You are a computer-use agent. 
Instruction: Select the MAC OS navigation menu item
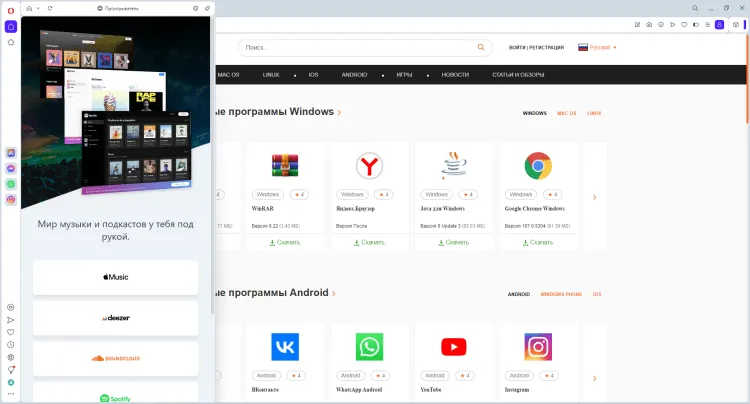coord(228,75)
